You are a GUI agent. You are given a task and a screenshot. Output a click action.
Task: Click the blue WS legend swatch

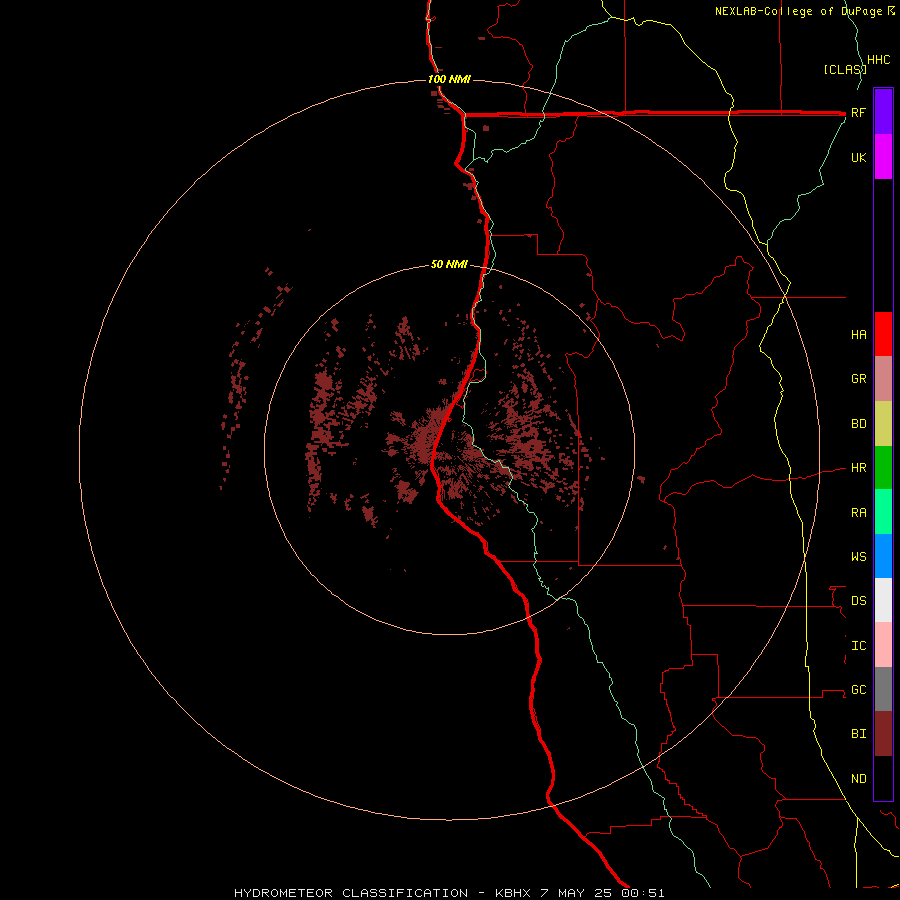[x=883, y=556]
